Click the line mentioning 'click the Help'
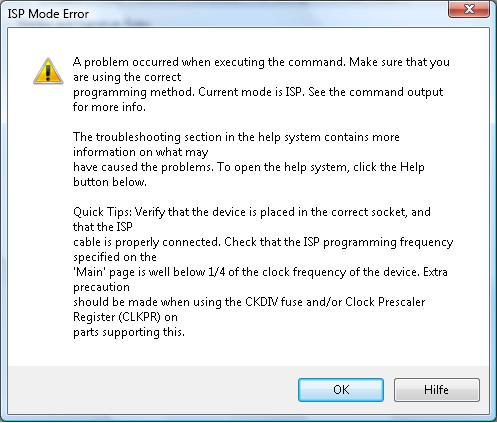This screenshot has width=497, height=423. click(x=249, y=167)
